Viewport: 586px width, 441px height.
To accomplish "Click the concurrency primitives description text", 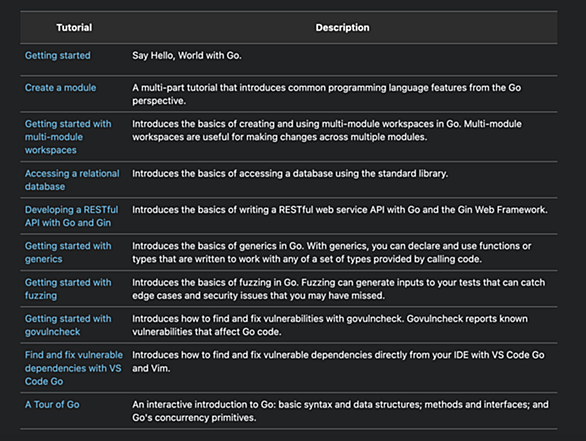I will click(x=340, y=411).
